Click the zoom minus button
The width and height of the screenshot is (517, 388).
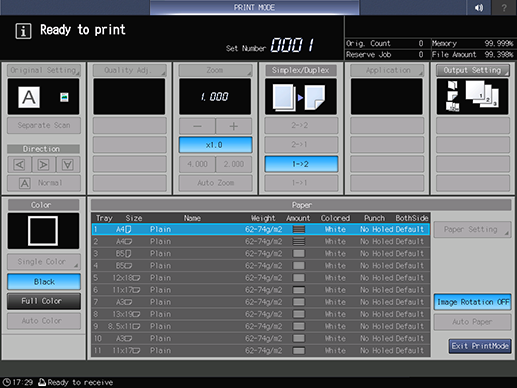(197, 126)
